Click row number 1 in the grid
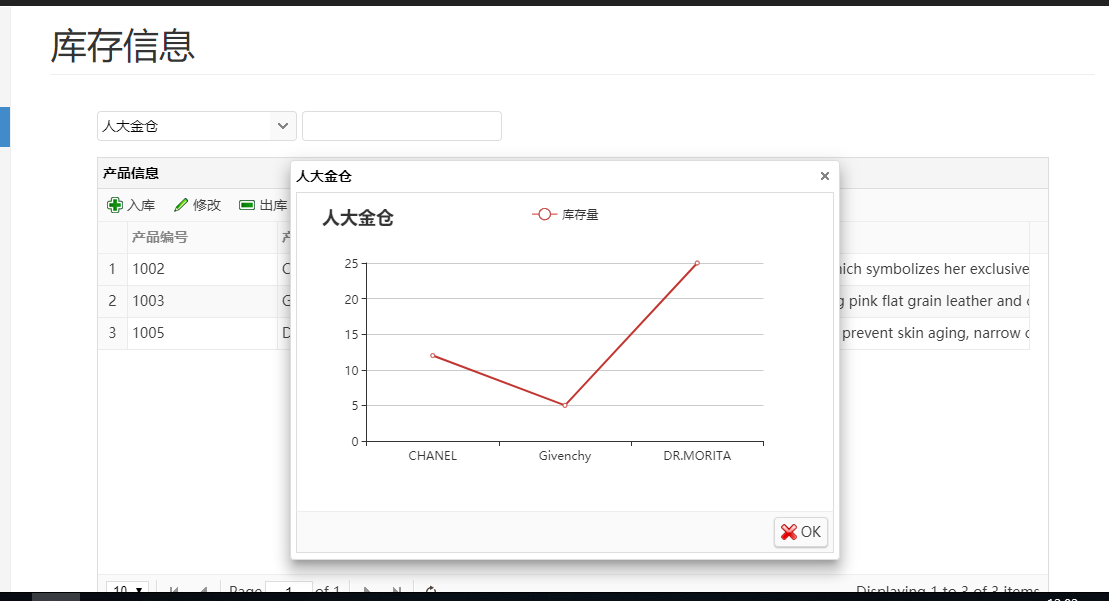Image resolution: width=1109 pixels, height=601 pixels. click(112, 269)
